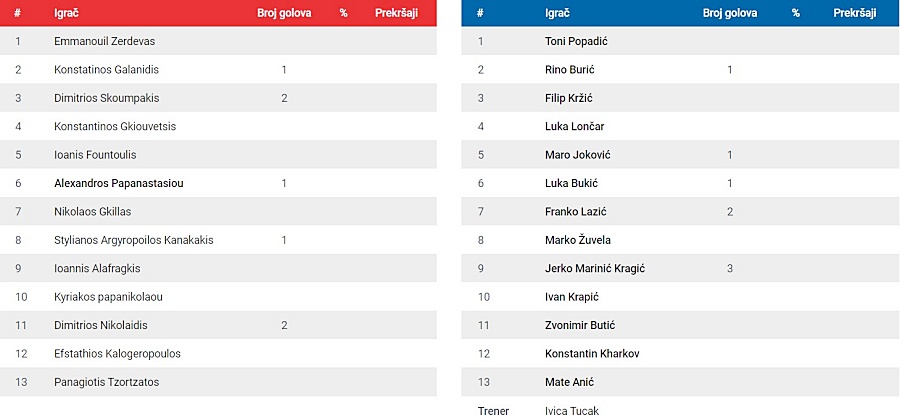This screenshot has height=418, width=900.
Task: Click the # header in blue table
Action: tap(480, 13)
